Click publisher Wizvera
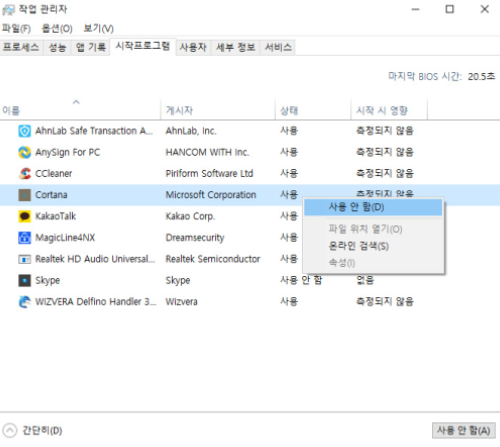 tap(182, 302)
